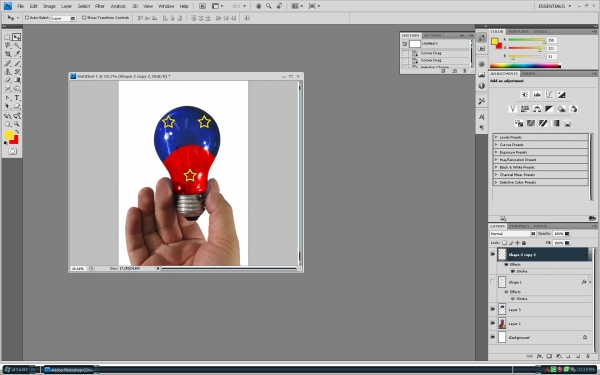The height and width of the screenshot is (375, 600).
Task: Select the Eraser tool
Action: [x=7, y=80]
